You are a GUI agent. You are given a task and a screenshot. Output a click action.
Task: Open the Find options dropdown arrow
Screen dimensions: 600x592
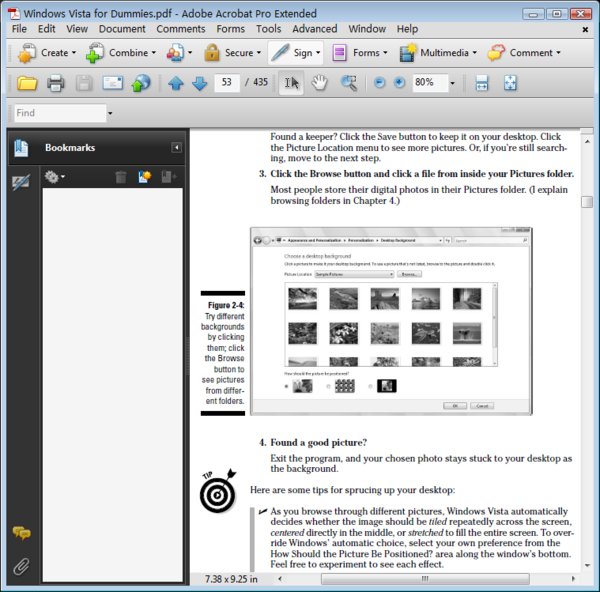(x=110, y=113)
